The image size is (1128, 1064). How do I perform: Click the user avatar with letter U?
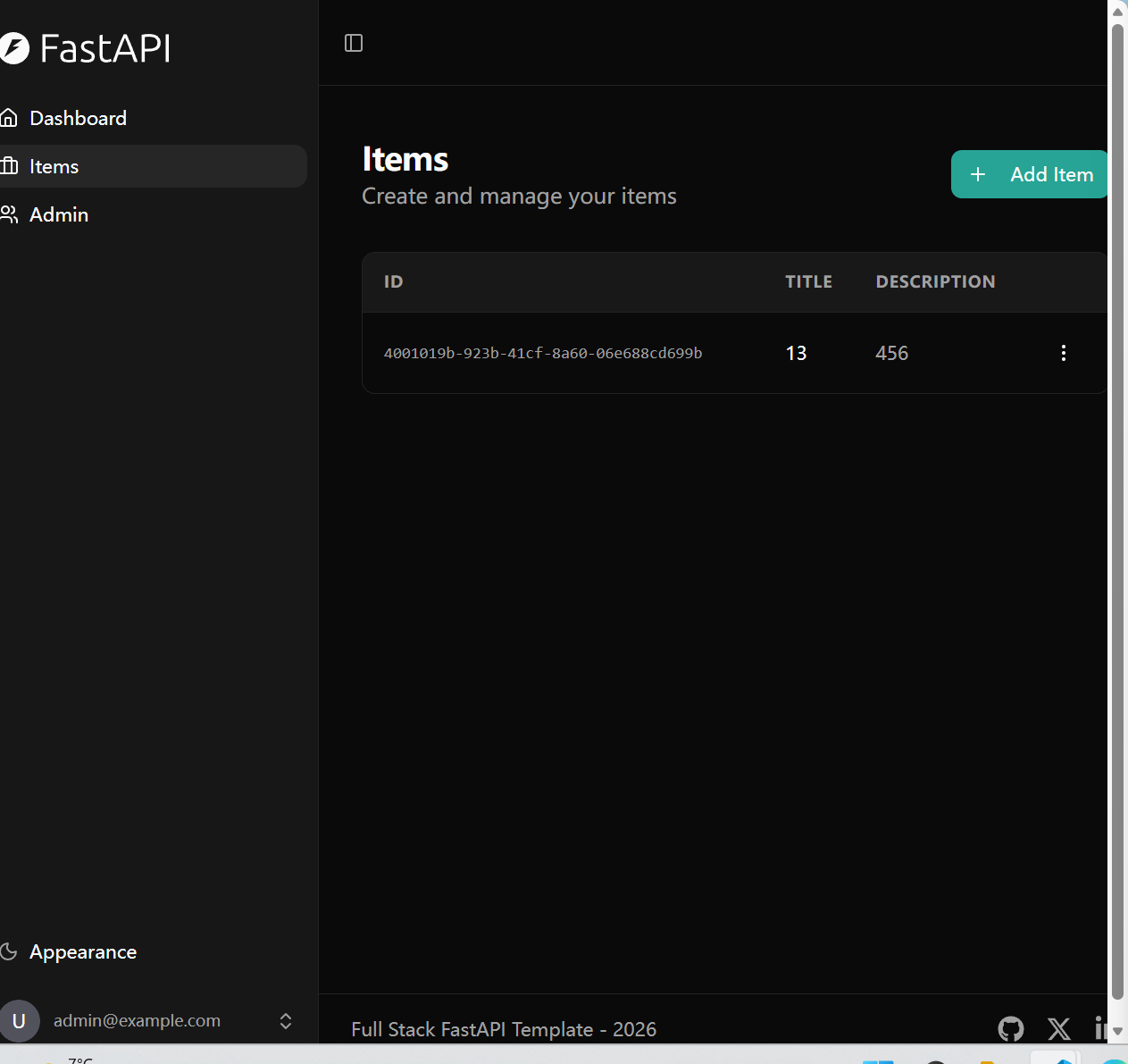pyautogui.click(x=20, y=1020)
